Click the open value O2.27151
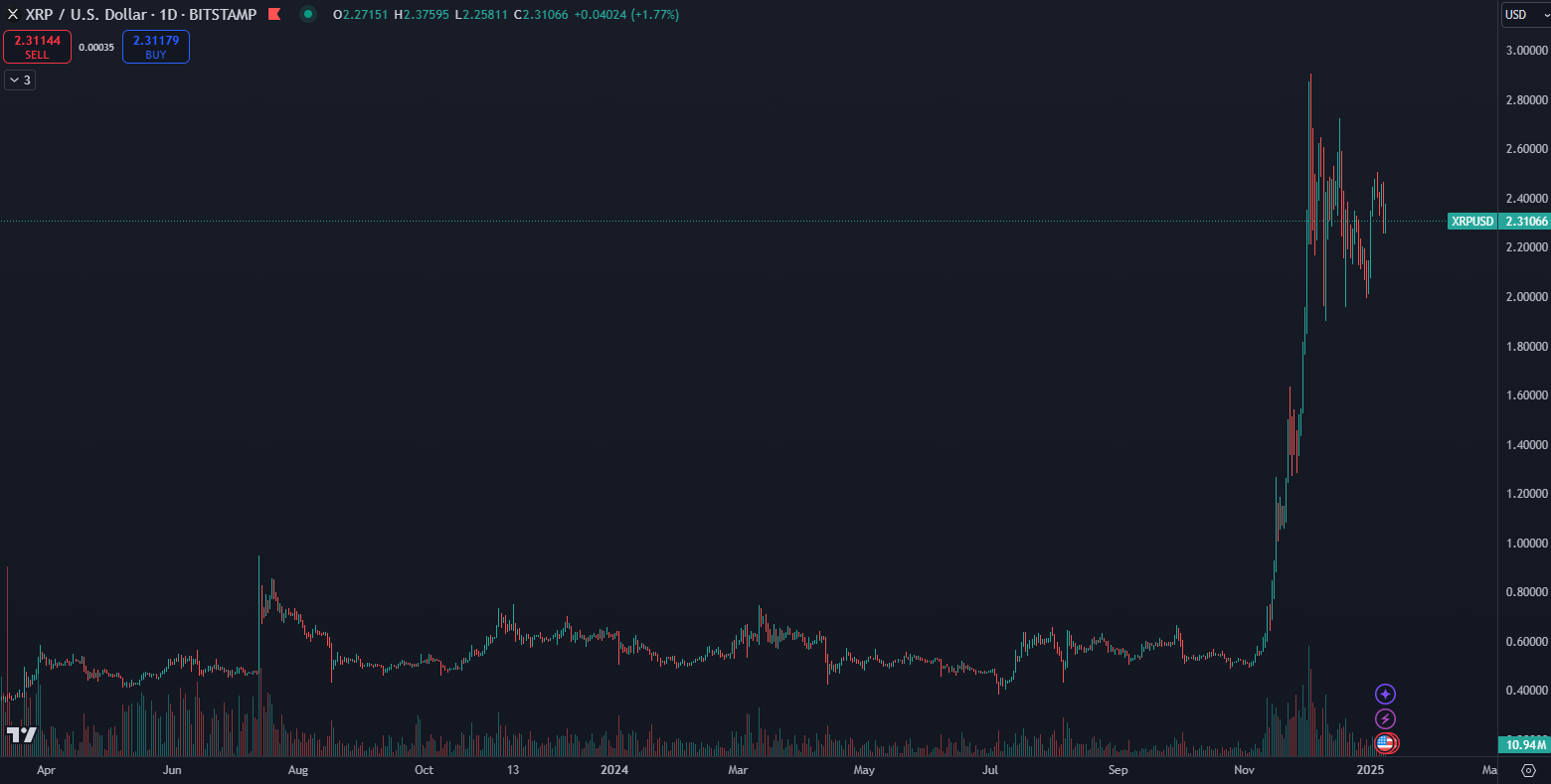This screenshot has width=1551, height=784. (361, 15)
